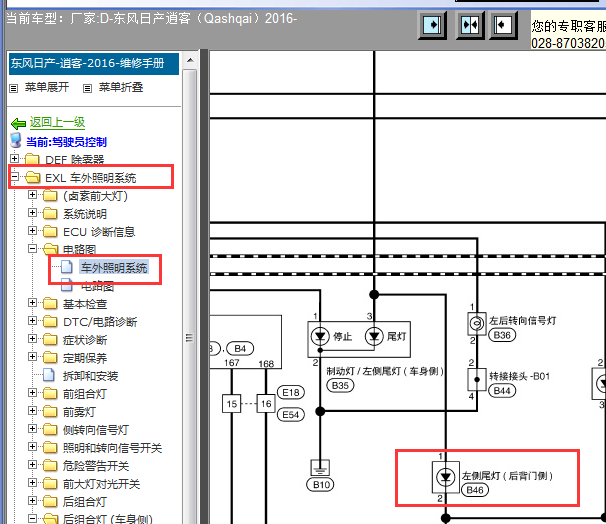Expand the 后组合灯 node

click(x=32, y=501)
